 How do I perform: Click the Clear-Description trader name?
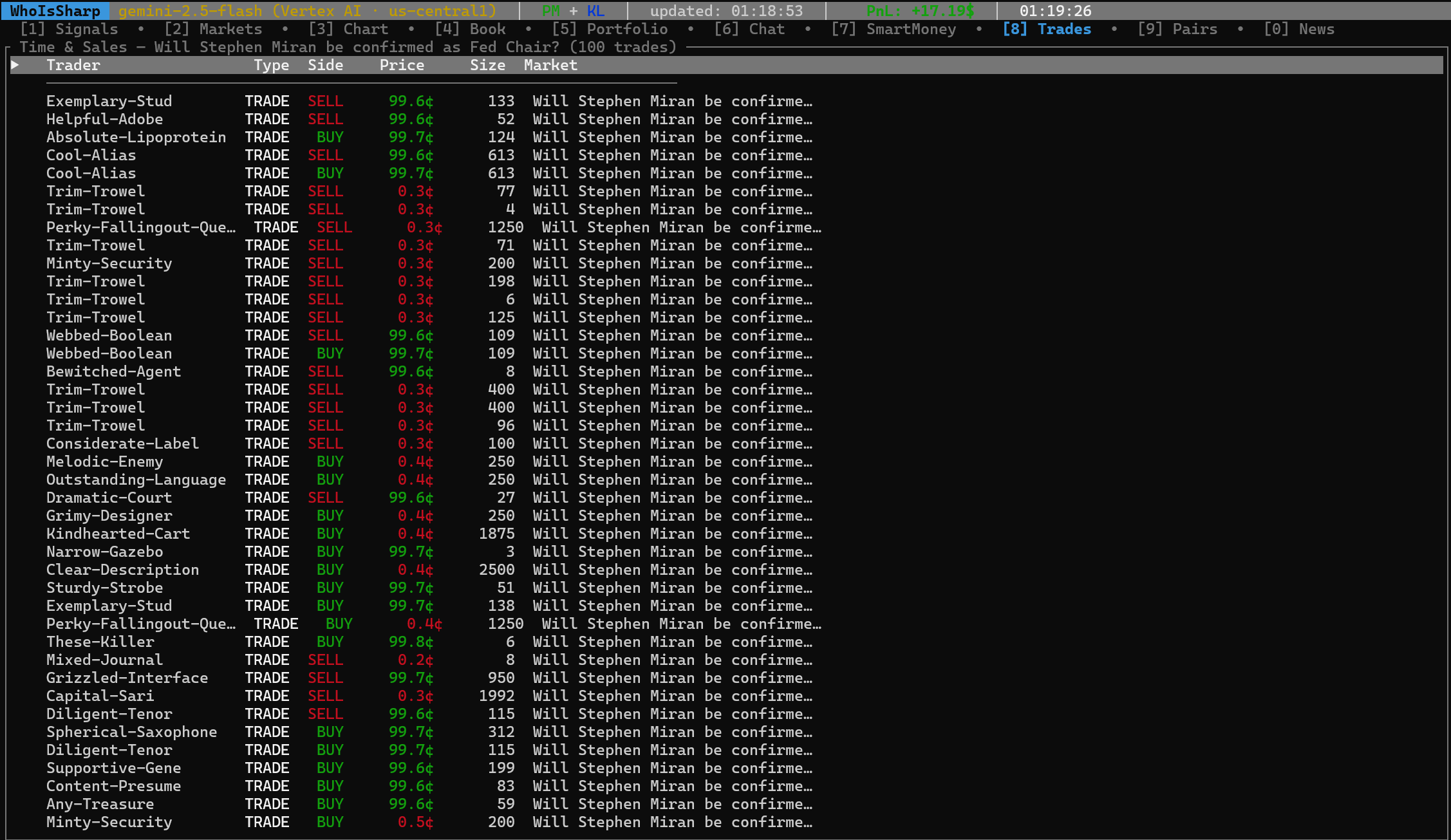122,570
